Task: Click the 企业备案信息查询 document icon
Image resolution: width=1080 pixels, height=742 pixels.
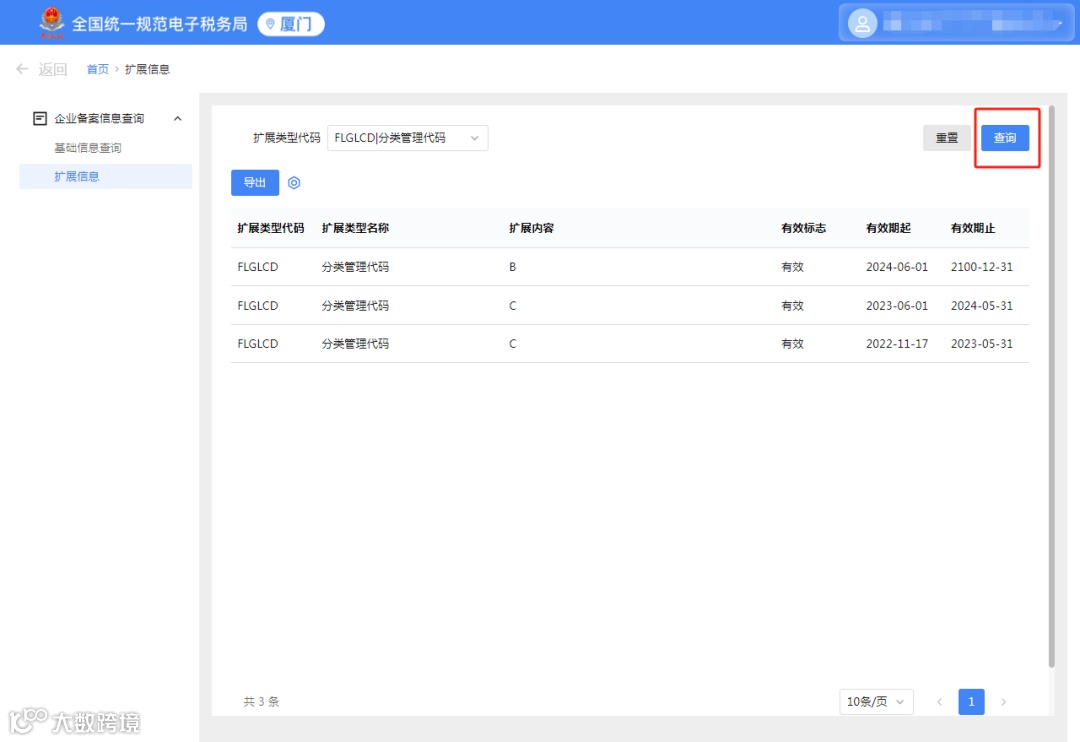Action: 40,118
